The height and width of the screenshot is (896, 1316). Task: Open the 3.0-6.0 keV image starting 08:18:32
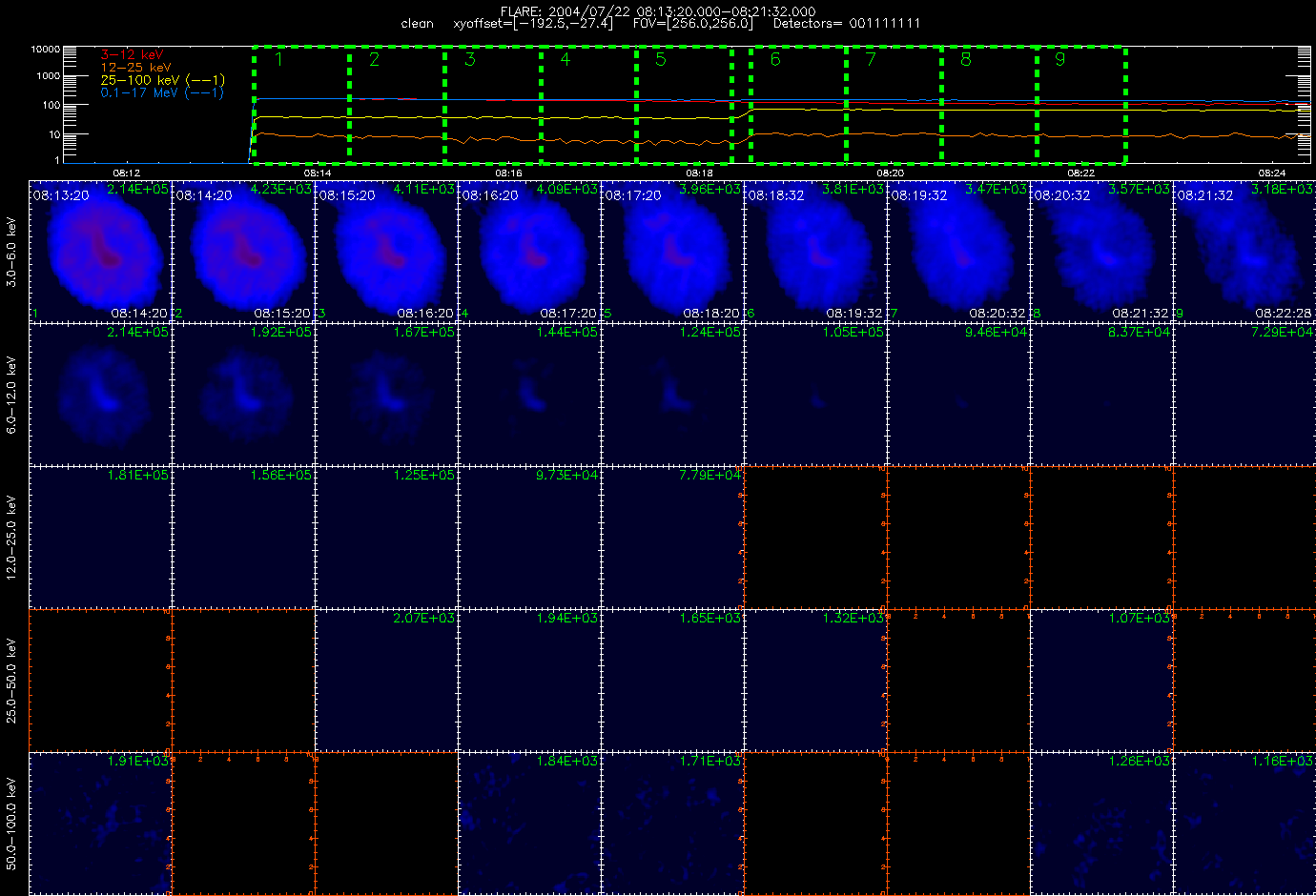tap(815, 252)
